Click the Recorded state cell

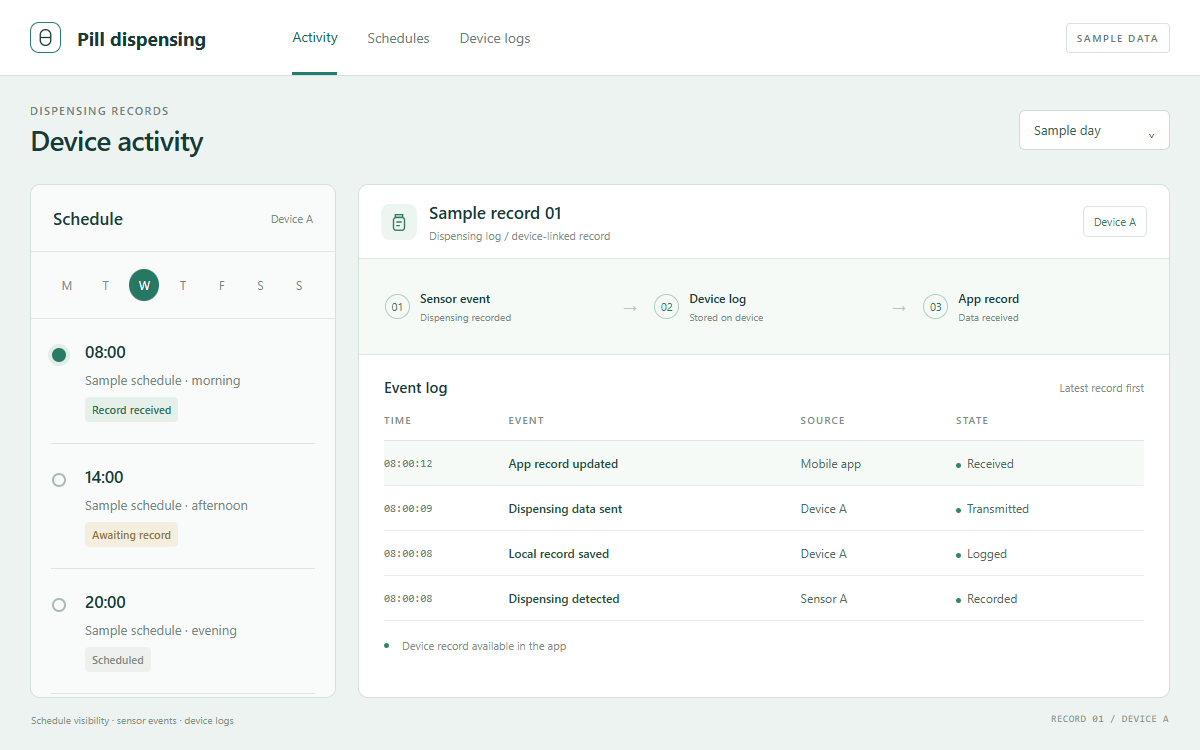tap(987, 599)
